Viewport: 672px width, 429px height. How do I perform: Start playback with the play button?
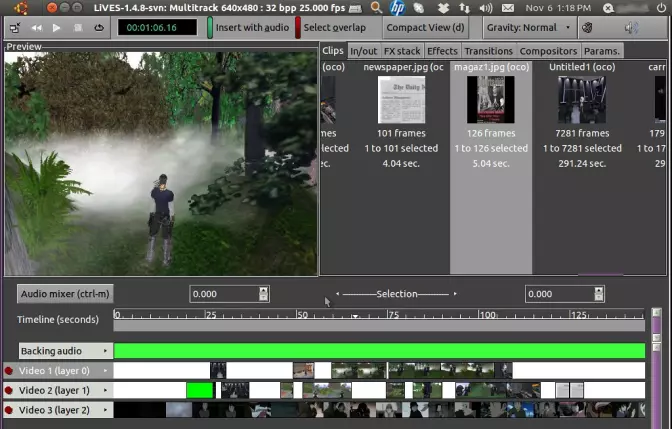coord(56,28)
